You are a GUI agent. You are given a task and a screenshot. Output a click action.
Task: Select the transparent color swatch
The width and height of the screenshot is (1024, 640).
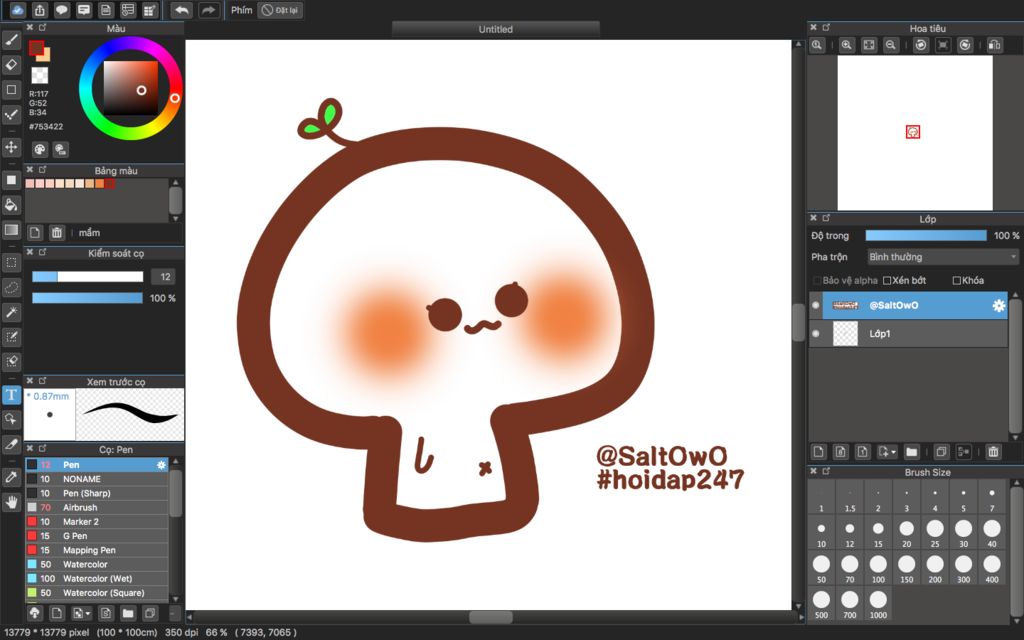tap(40, 75)
